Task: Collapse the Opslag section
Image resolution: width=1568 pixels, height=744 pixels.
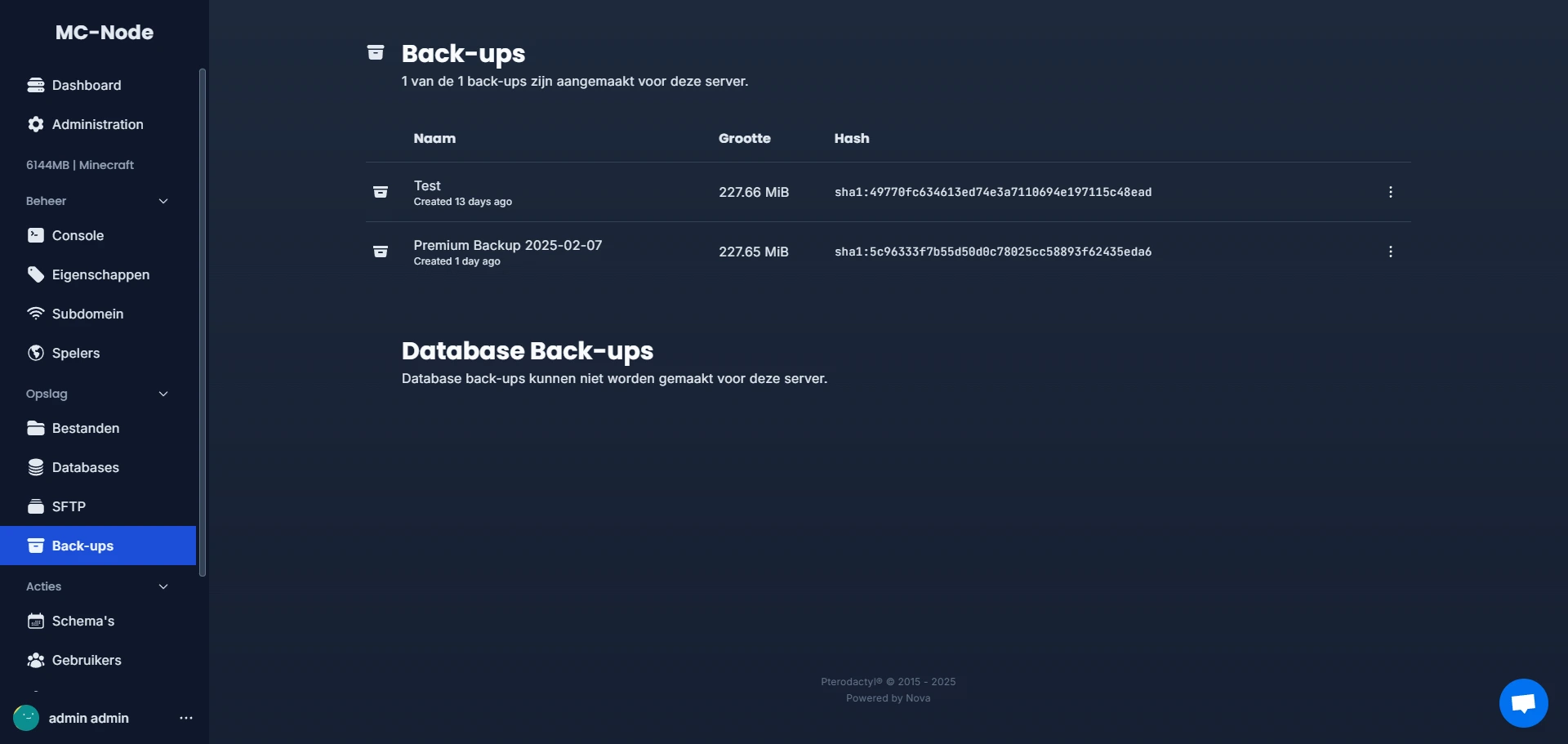Action: point(163,394)
